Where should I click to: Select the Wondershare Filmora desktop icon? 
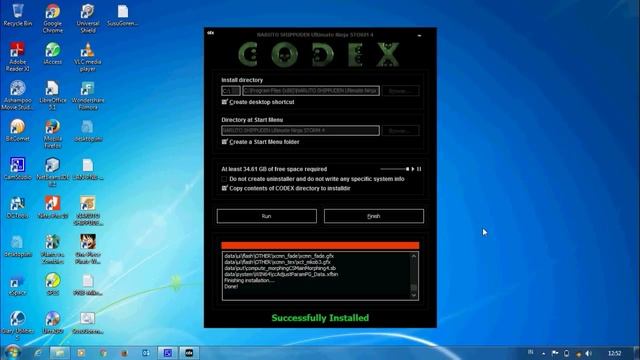pyautogui.click(x=88, y=95)
